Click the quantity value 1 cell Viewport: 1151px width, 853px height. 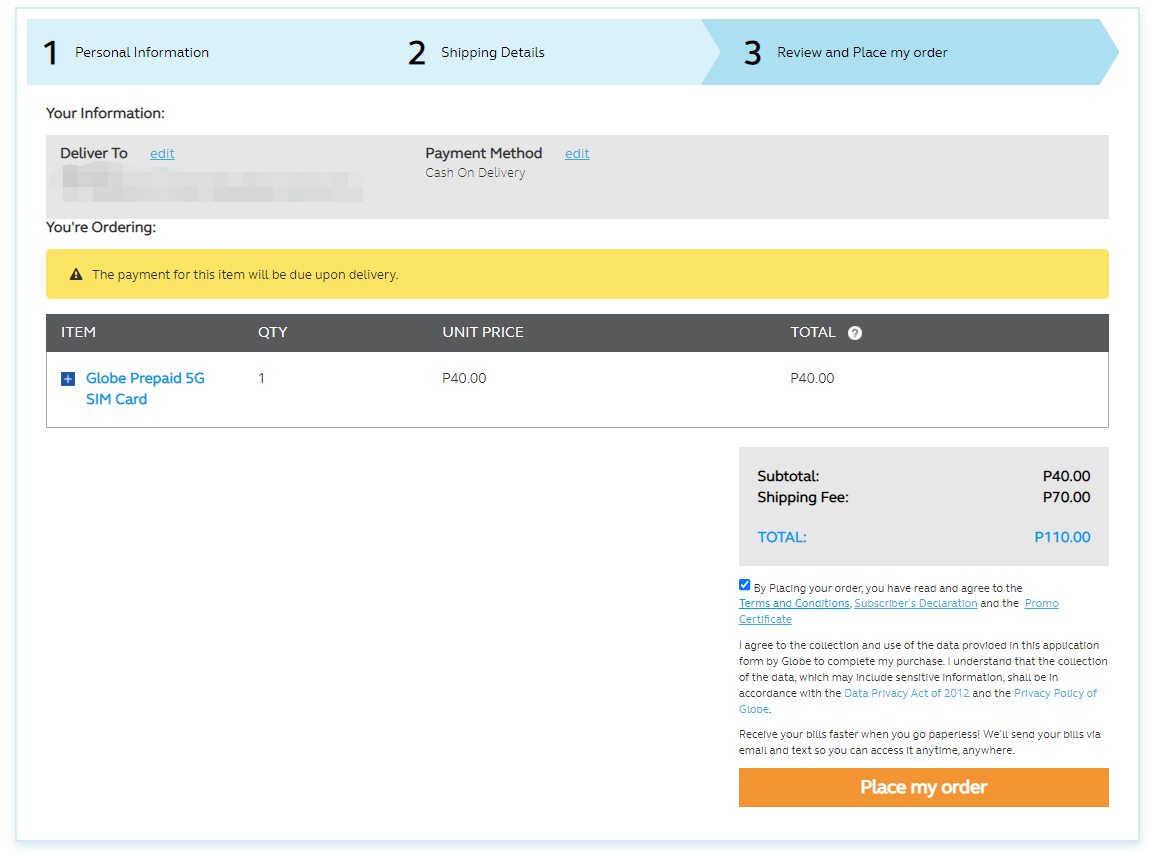(x=261, y=378)
